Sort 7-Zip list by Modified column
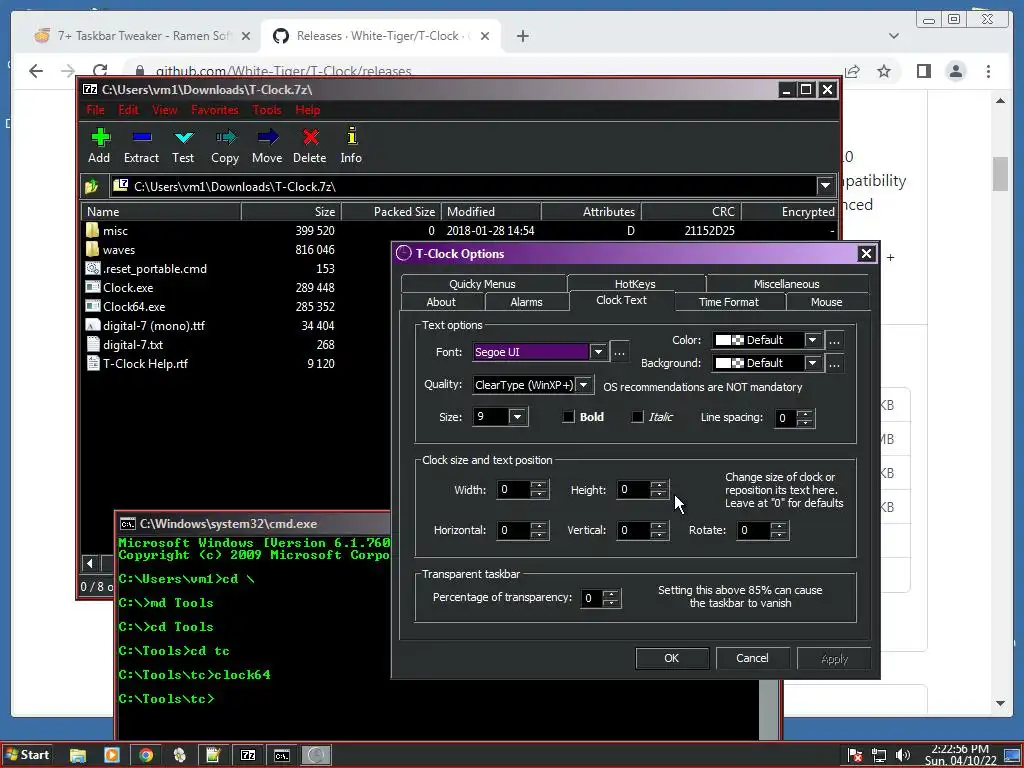This screenshot has width=1024, height=768. pos(491,212)
